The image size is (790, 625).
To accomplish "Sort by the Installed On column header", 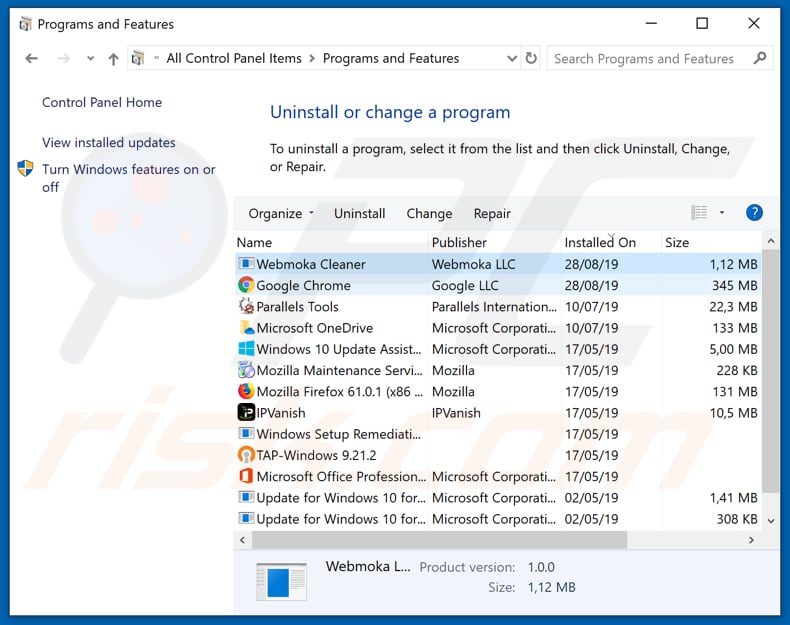I will click(611, 242).
